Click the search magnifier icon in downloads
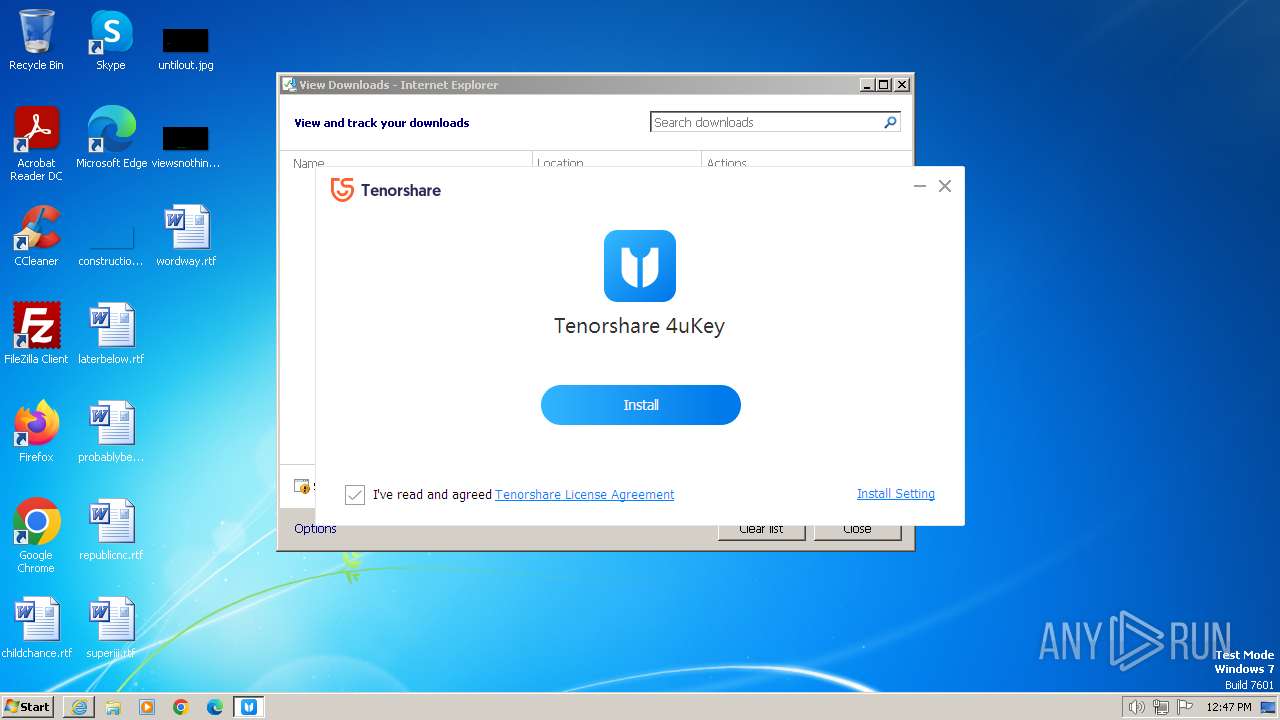This screenshot has height=720, width=1280. tap(890, 122)
